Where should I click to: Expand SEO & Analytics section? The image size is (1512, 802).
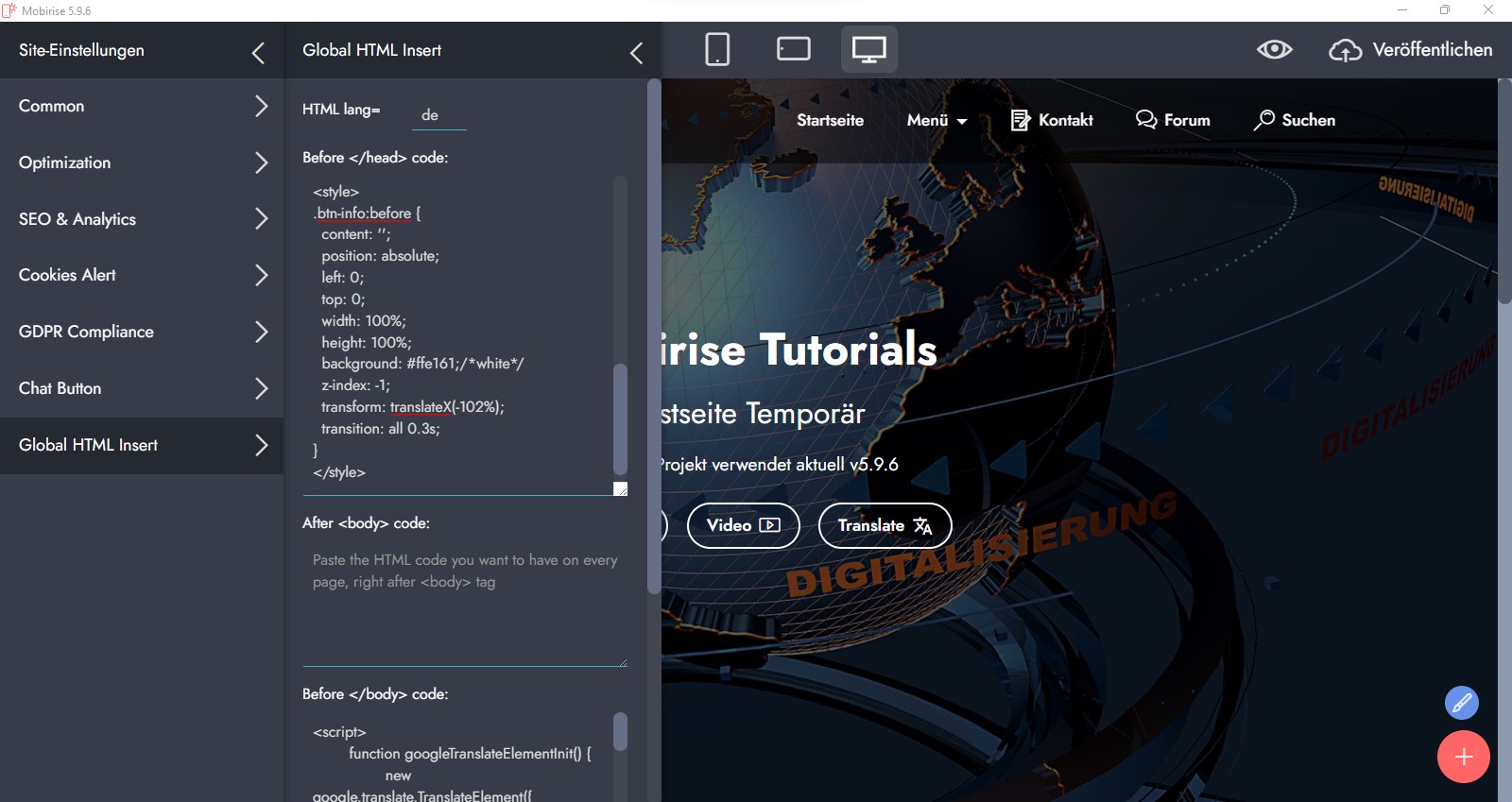pyautogui.click(x=142, y=219)
